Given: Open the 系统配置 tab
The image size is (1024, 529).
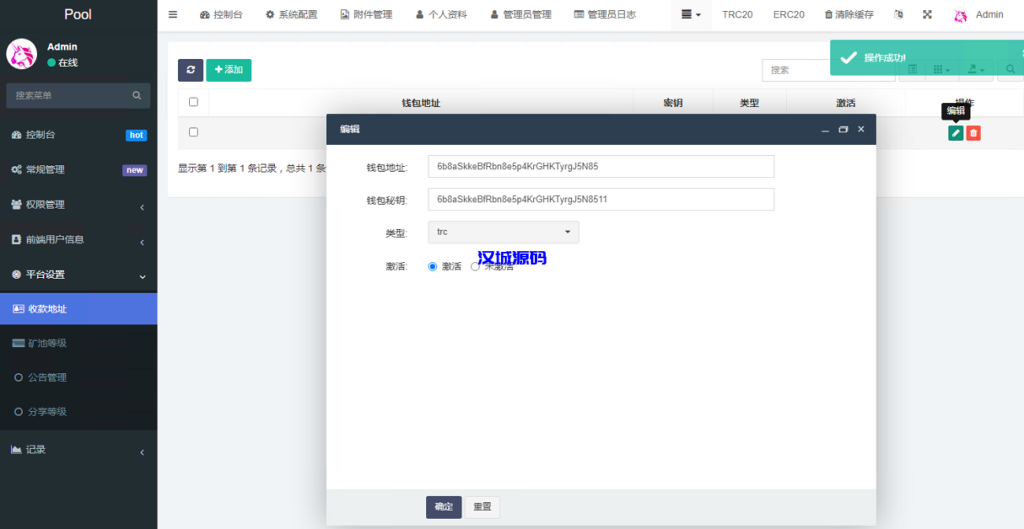Looking at the screenshot, I should click(291, 14).
